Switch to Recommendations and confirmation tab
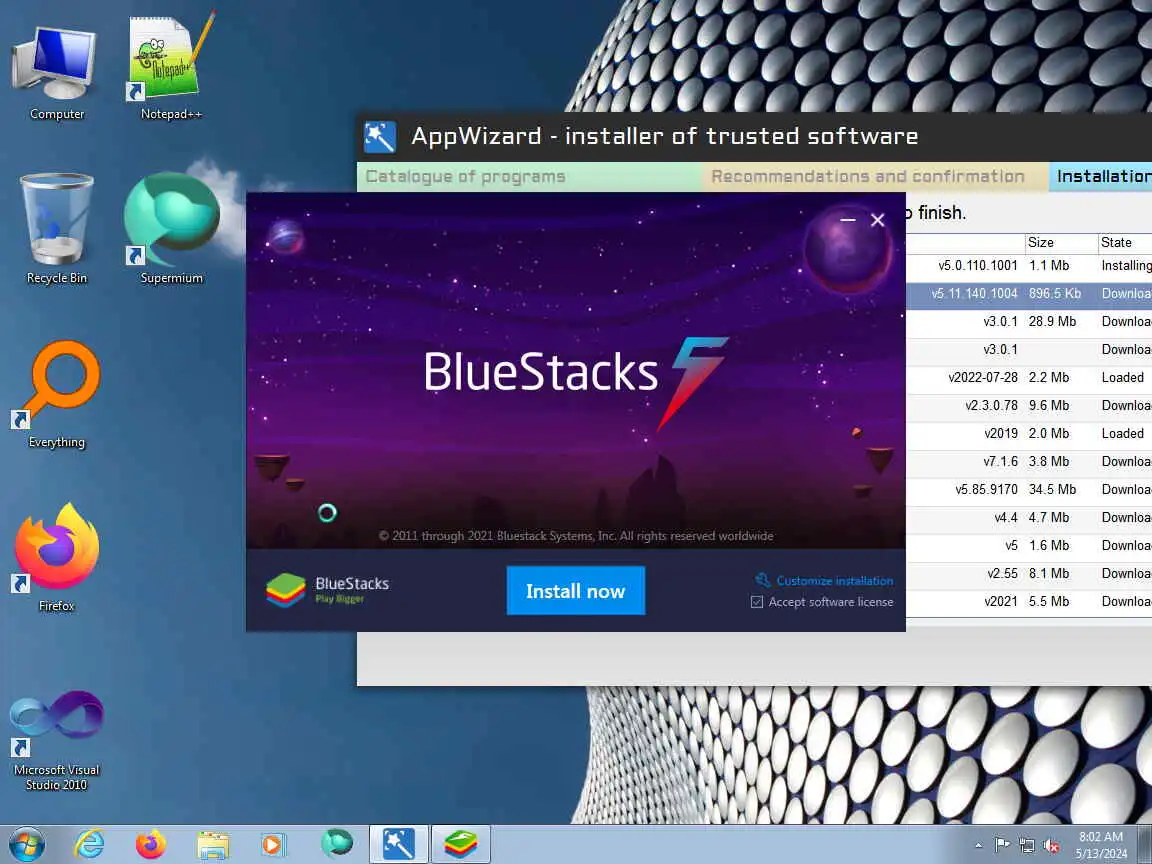The width and height of the screenshot is (1152, 864). point(874,176)
